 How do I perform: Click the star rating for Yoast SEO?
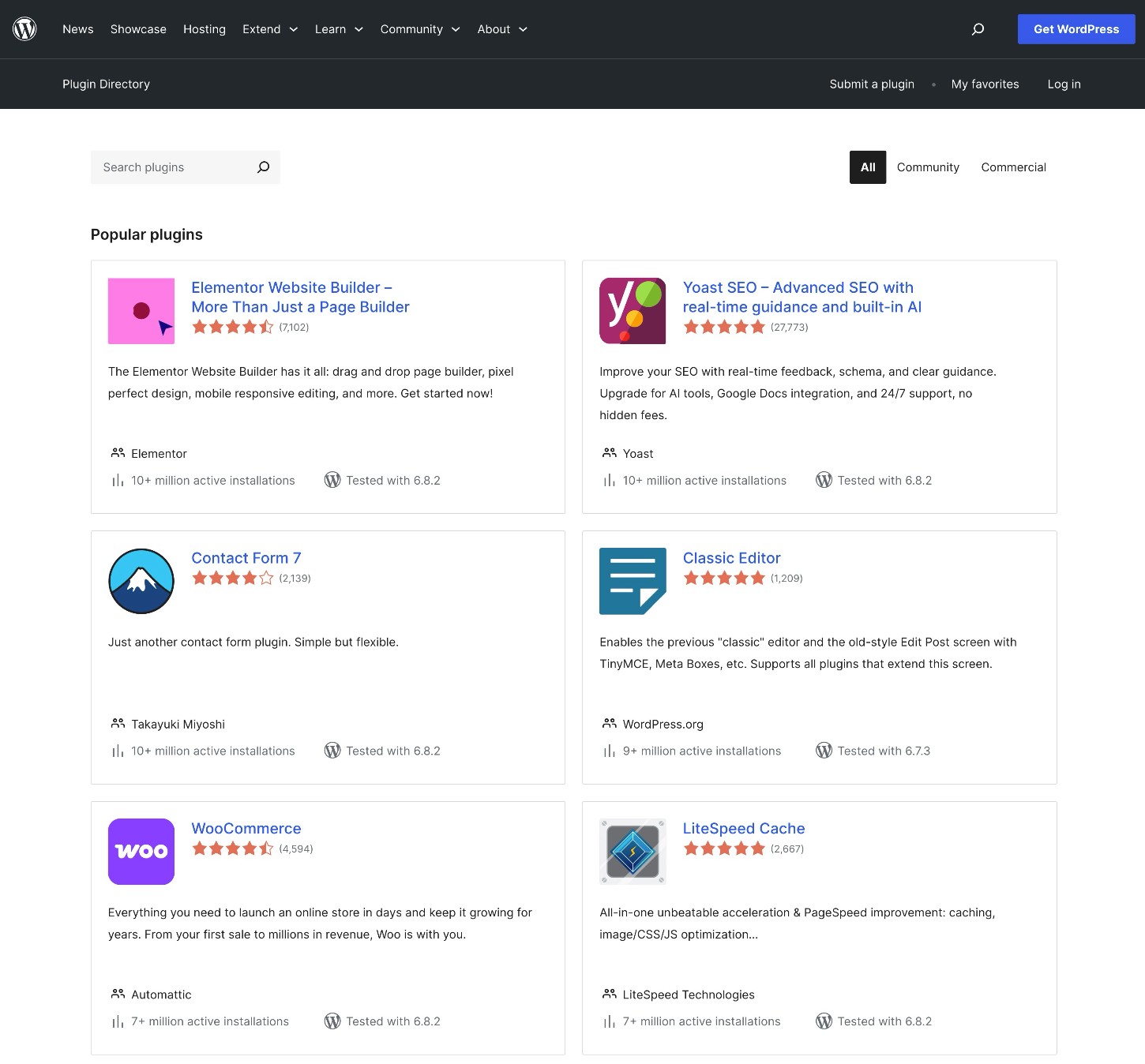click(724, 327)
